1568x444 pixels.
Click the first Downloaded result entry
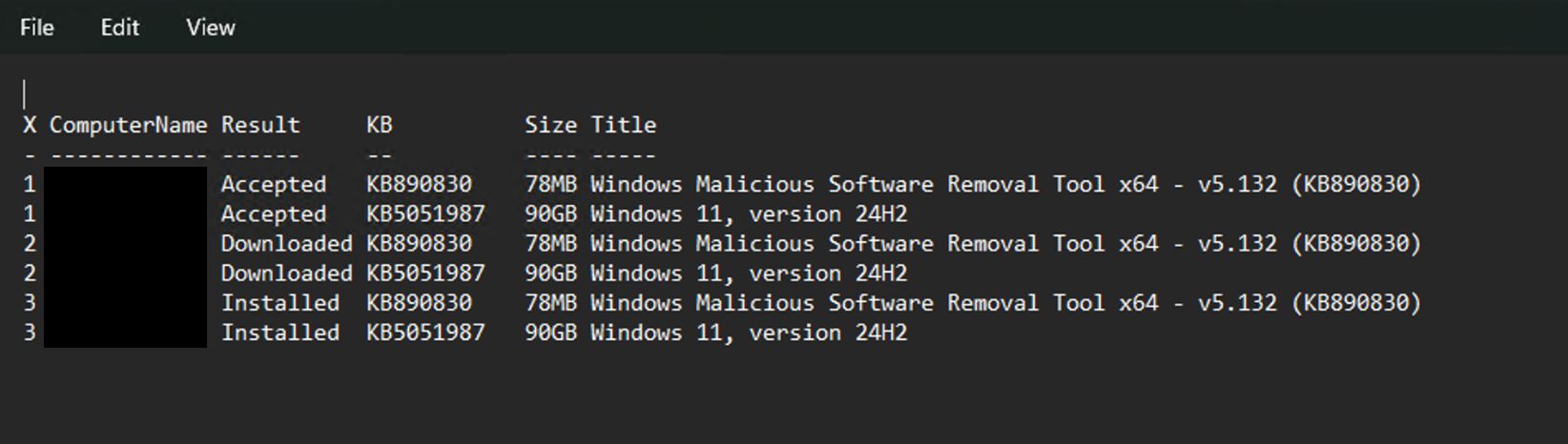coord(286,244)
